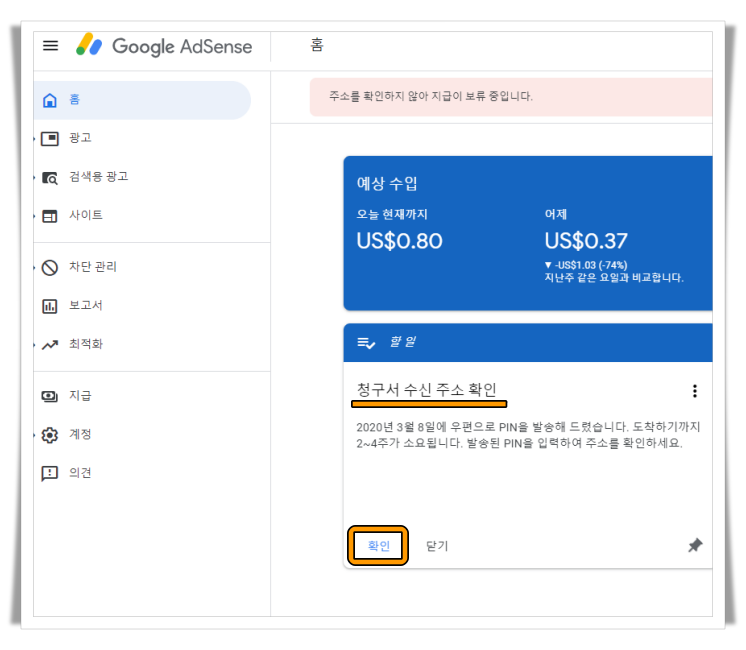This screenshot has height=650, width=746.
Task: Click yesterday's earnings US$0.37
Action: pos(586,241)
